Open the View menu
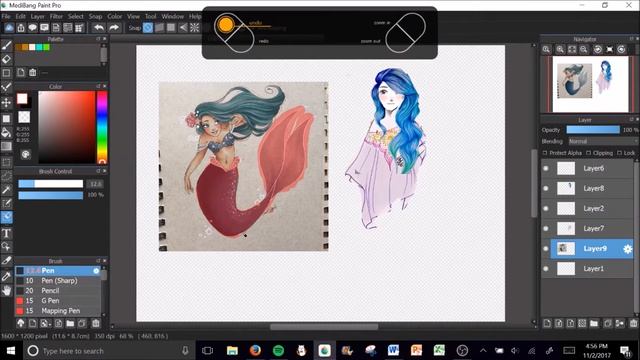 click(x=133, y=16)
